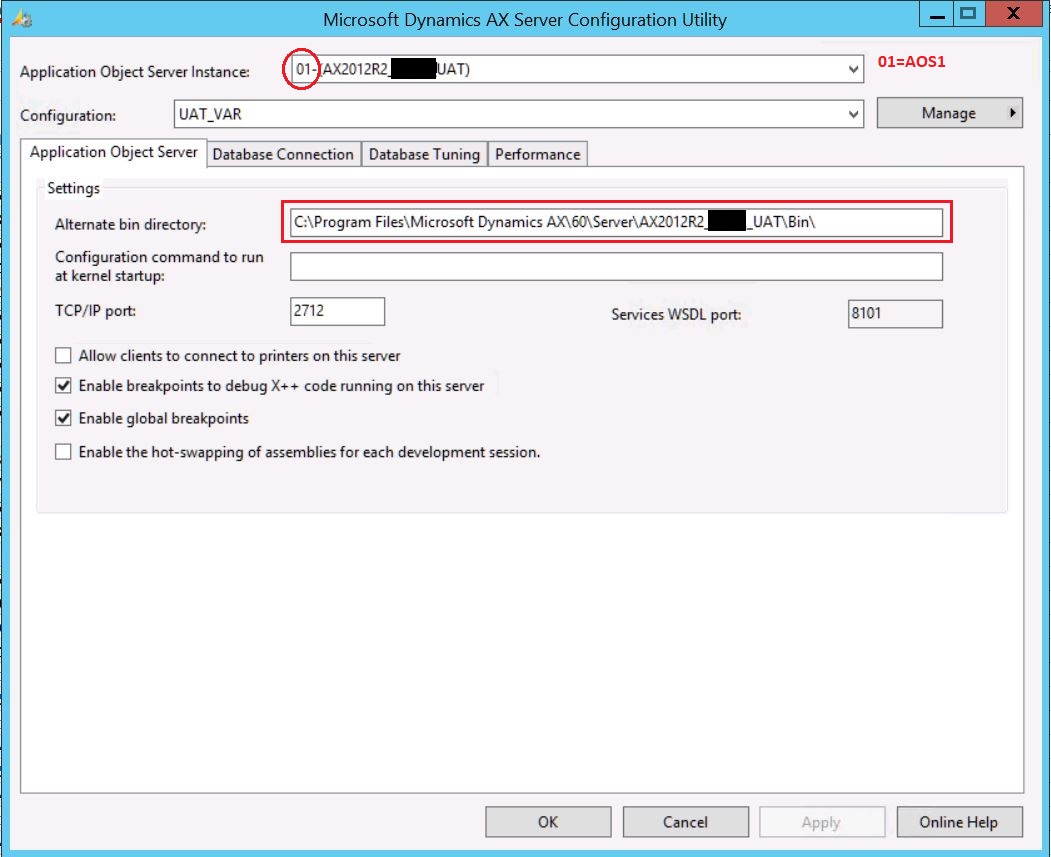Uncheck Enable global breakpoints
The image size is (1051, 857).
pyautogui.click(x=63, y=418)
